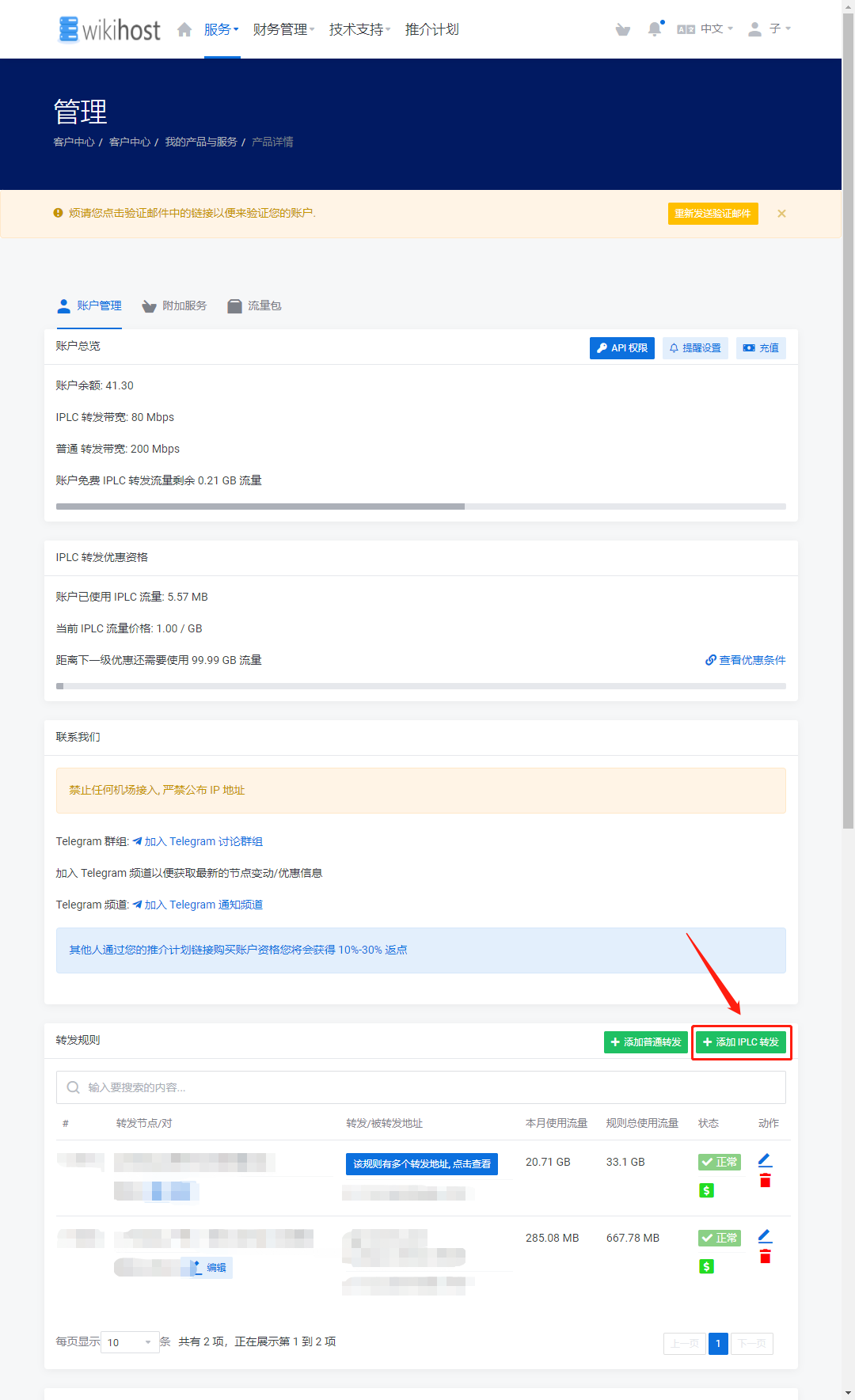The width and height of the screenshot is (855, 1400).
Task: Click 该规则有多个转发地址 button
Action: click(x=422, y=1164)
